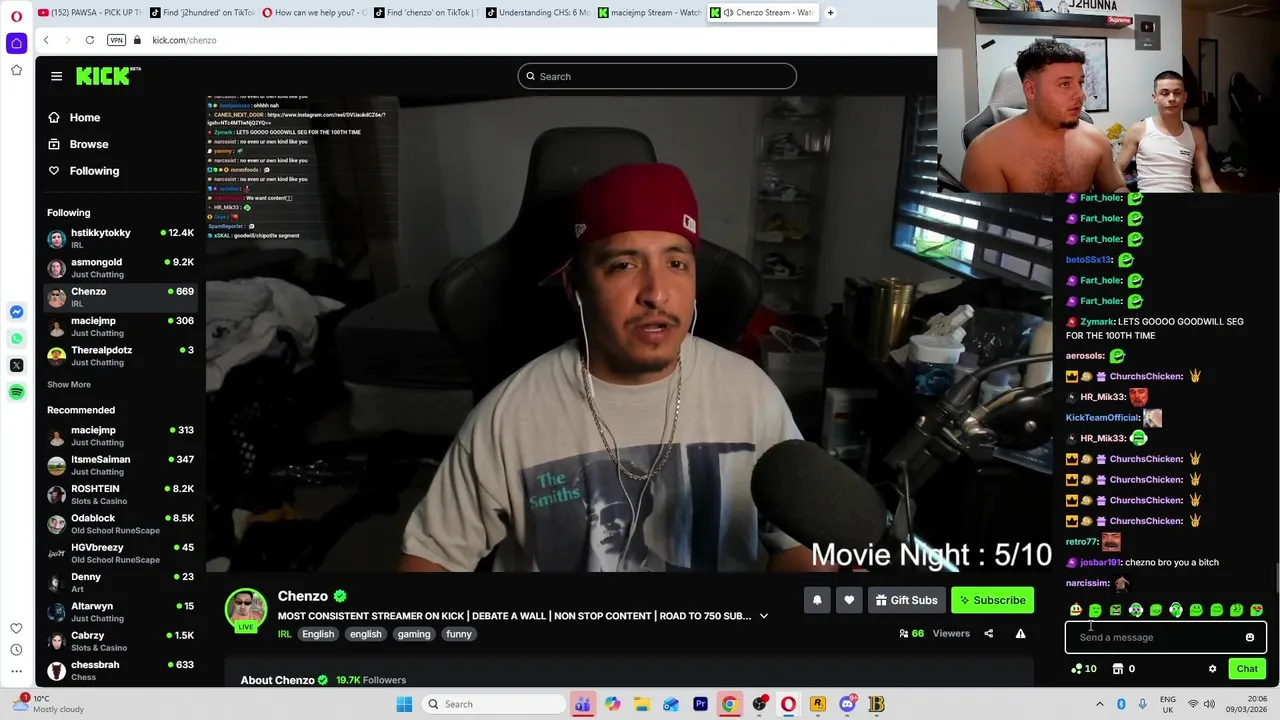Open Odablock recommended channel
This screenshot has width=1280, height=720.
[120, 524]
